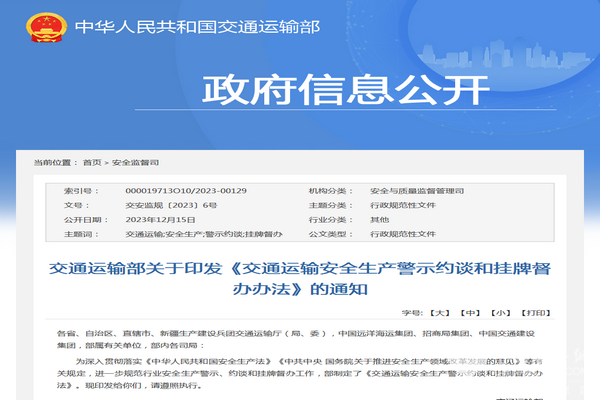
Task: Click the 安全与质量监督管理司 agency value
Action: 416,190
